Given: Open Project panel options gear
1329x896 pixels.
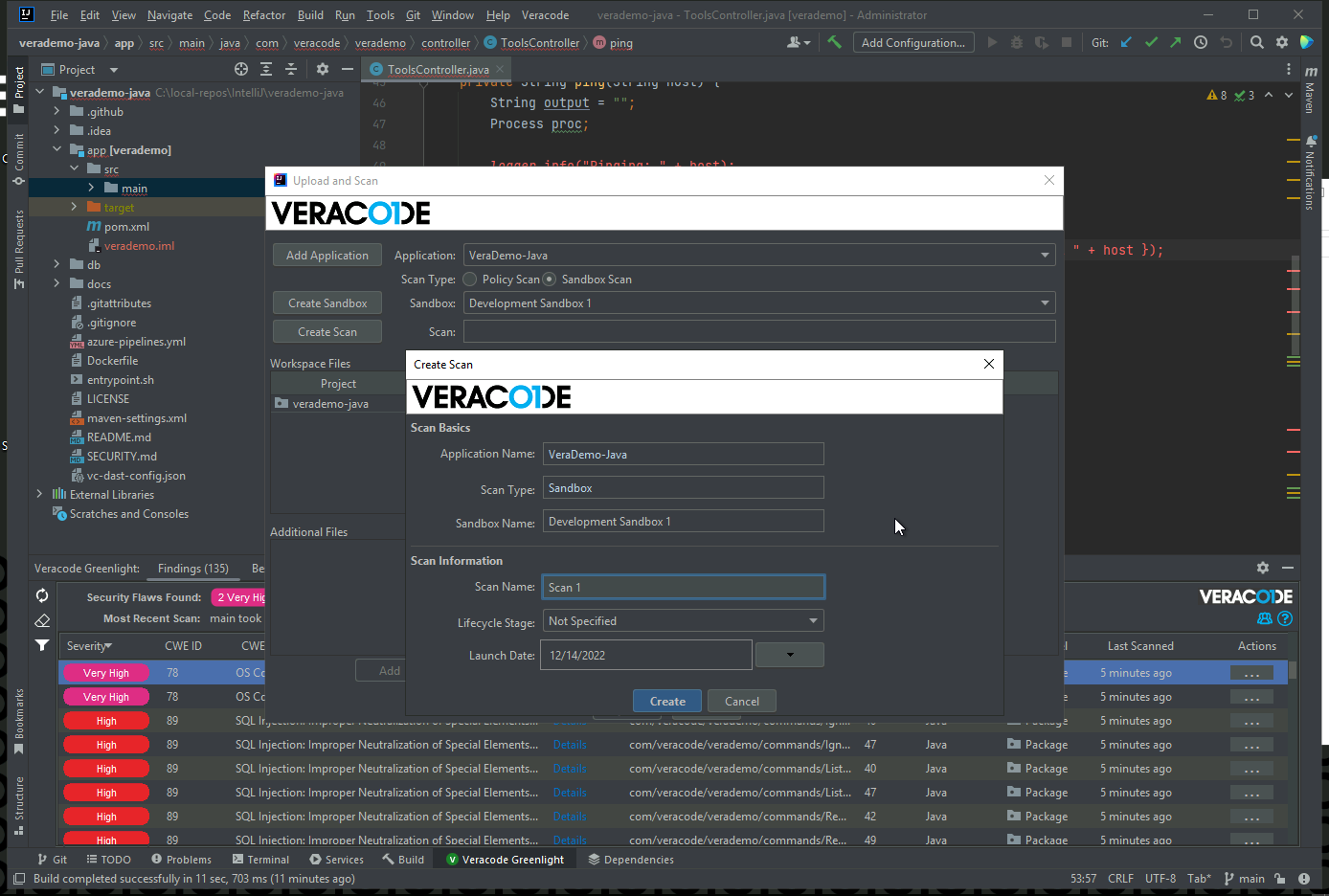Looking at the screenshot, I should point(323,69).
